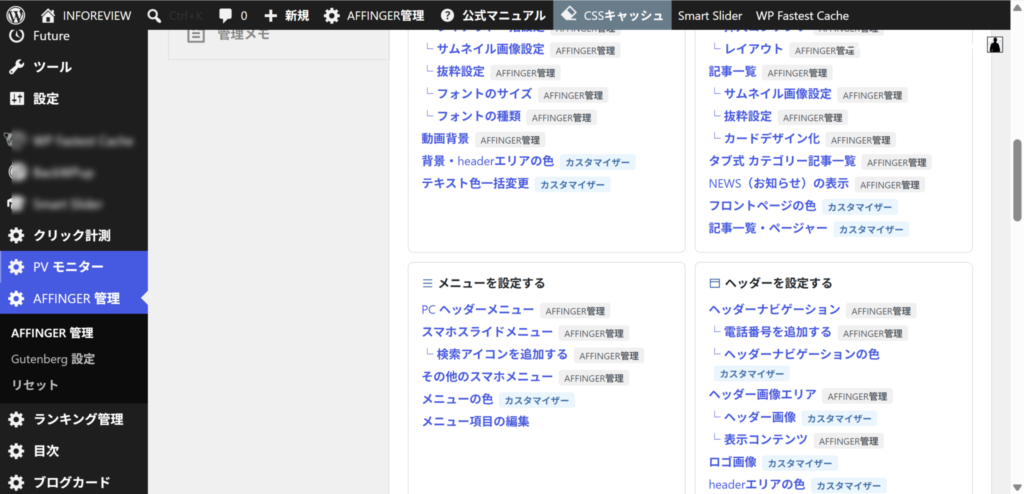The image size is (1024, 494).
Task: Open the テキスト色一括変更 link
Action: 475,183
